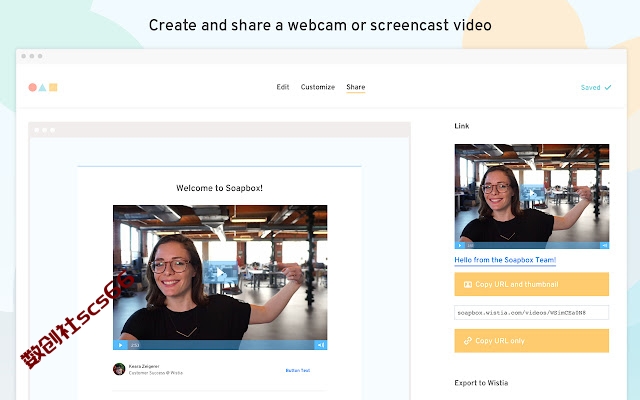Click the Welcome to Soapbox! title
The image size is (640, 400).
220,188
